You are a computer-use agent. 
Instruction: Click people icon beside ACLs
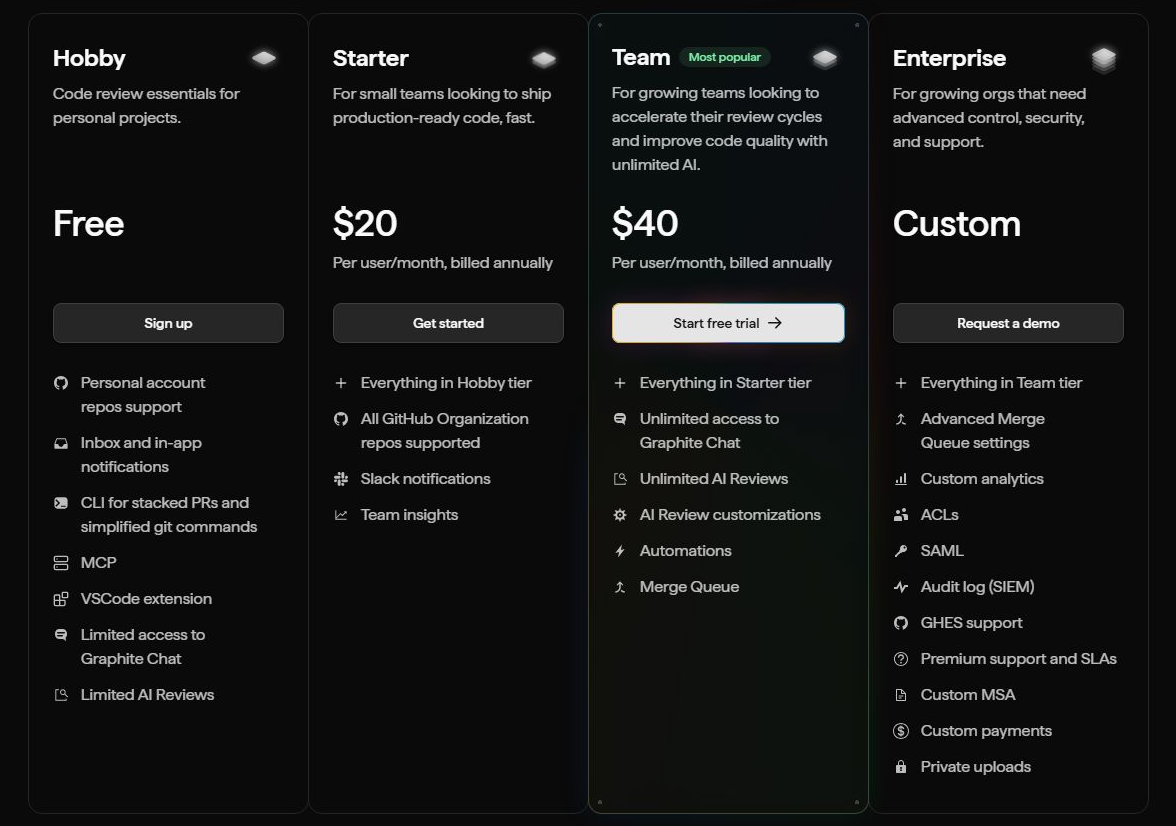click(901, 515)
